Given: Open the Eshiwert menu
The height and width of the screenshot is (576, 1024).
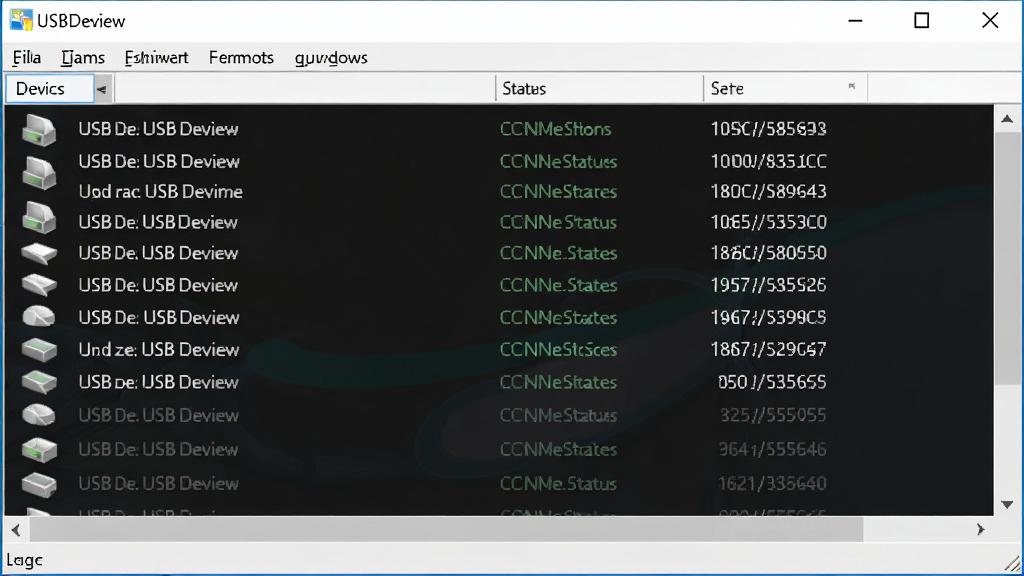Looking at the screenshot, I should 157,57.
